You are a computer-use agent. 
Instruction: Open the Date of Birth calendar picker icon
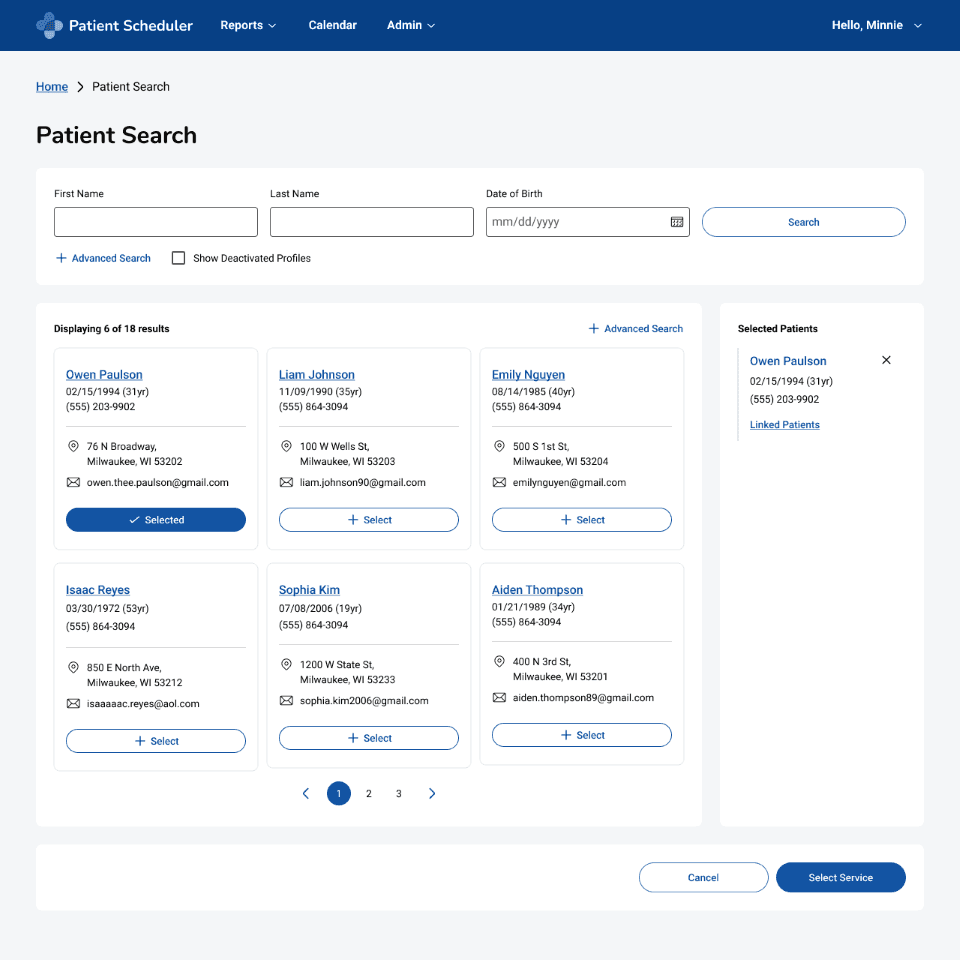pyautogui.click(x=677, y=222)
